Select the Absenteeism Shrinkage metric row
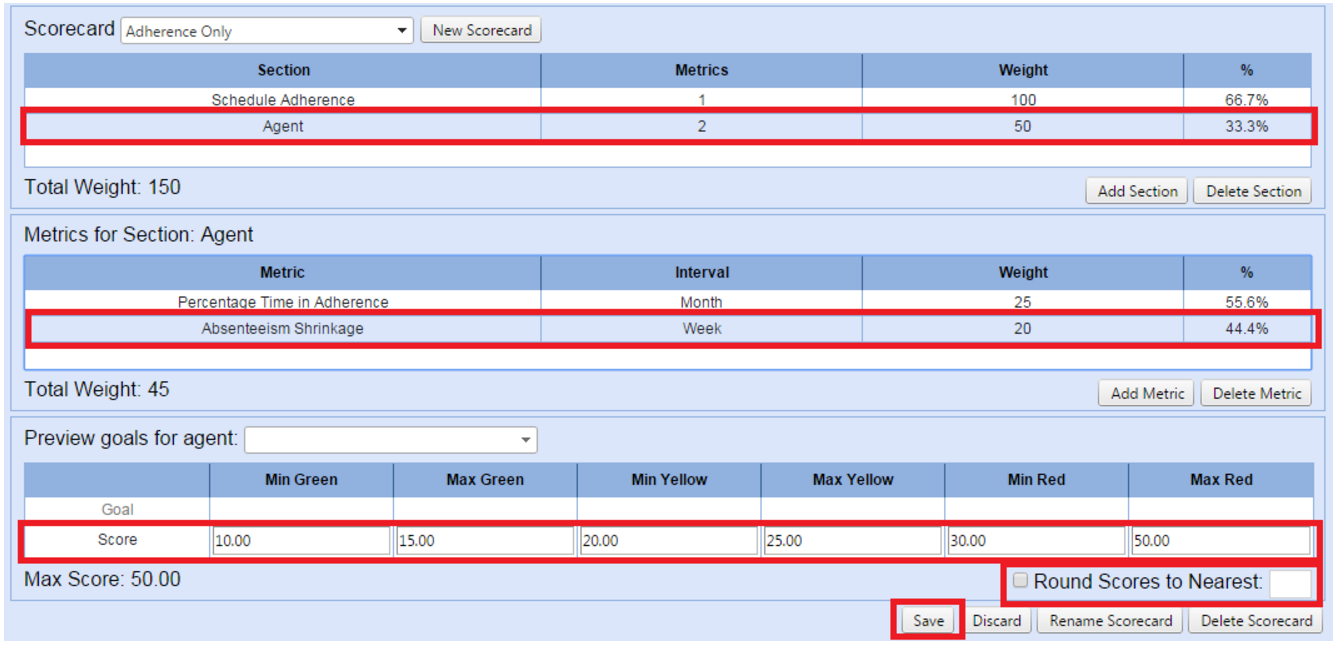Viewport: 1336px width, 646px height. pyautogui.click(x=283, y=328)
